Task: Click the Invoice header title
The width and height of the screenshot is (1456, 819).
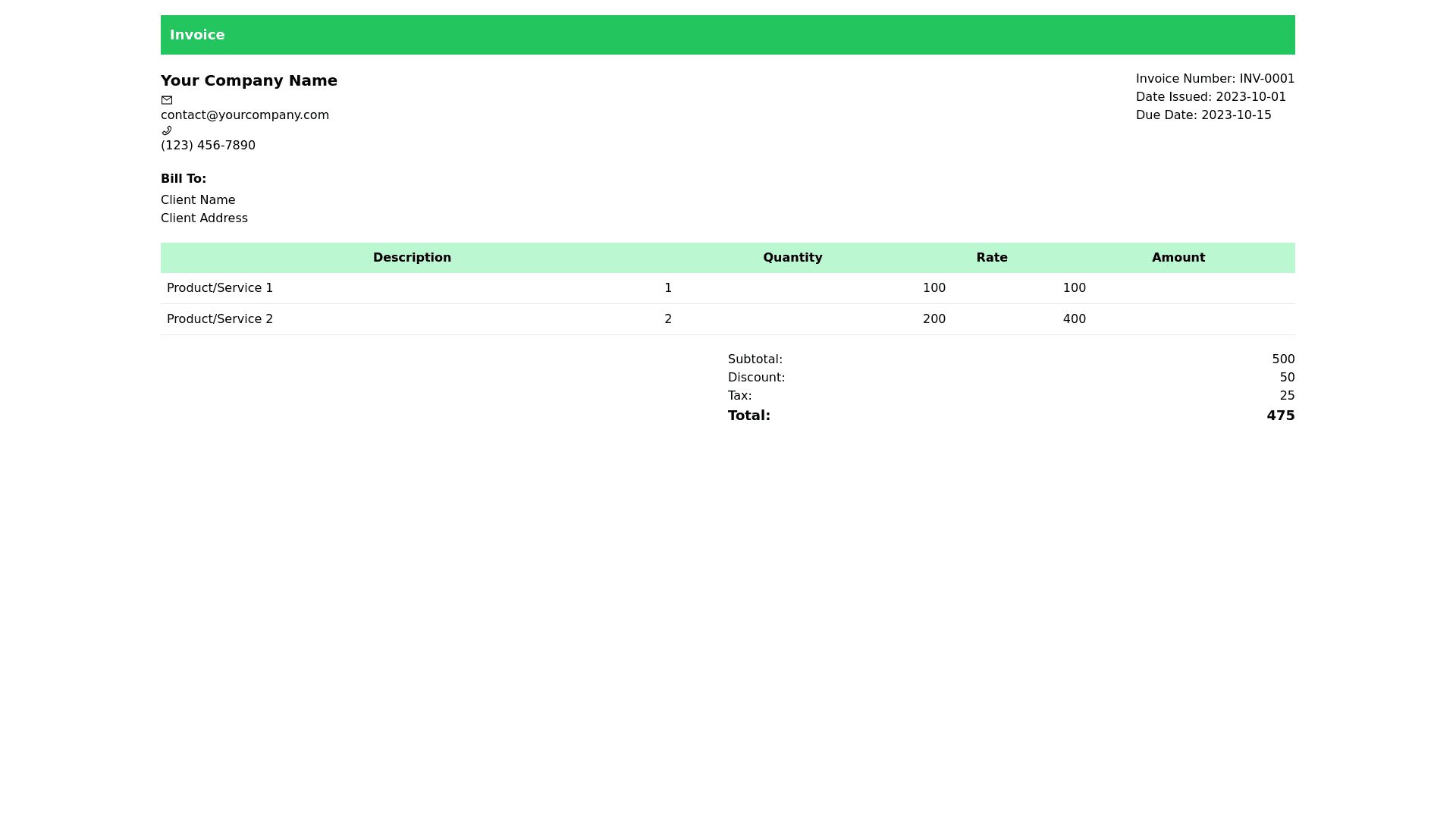Action: 197,35
